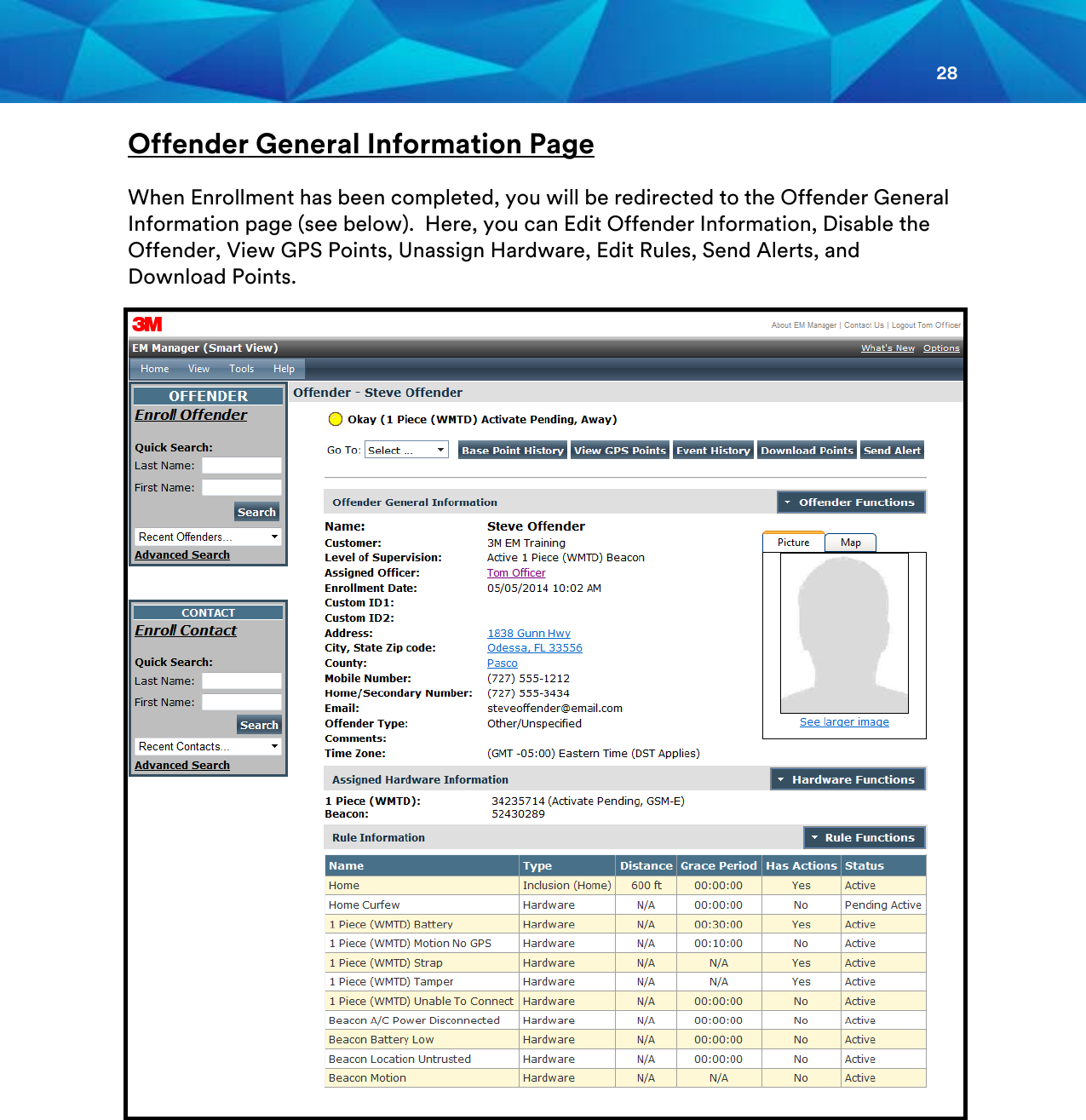Expand the Recent Offenders dropdown

coord(209,537)
